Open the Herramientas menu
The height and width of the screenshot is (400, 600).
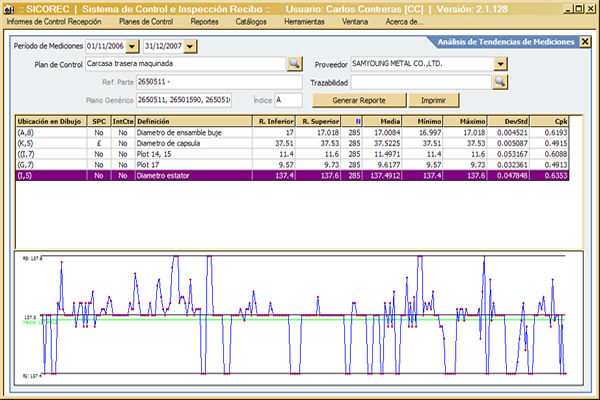[x=305, y=21]
